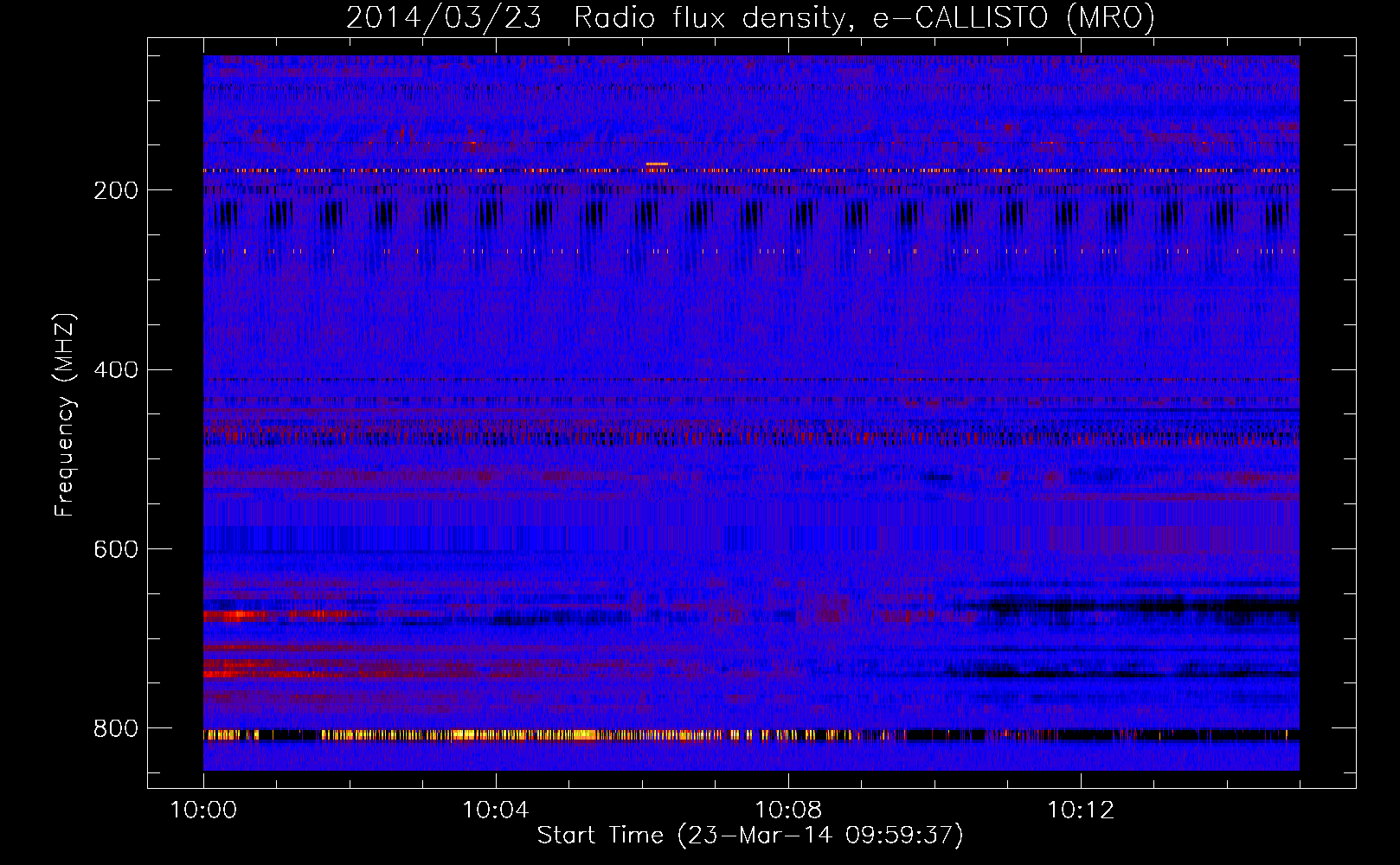Click the 400 frequency tick label

coord(116,370)
